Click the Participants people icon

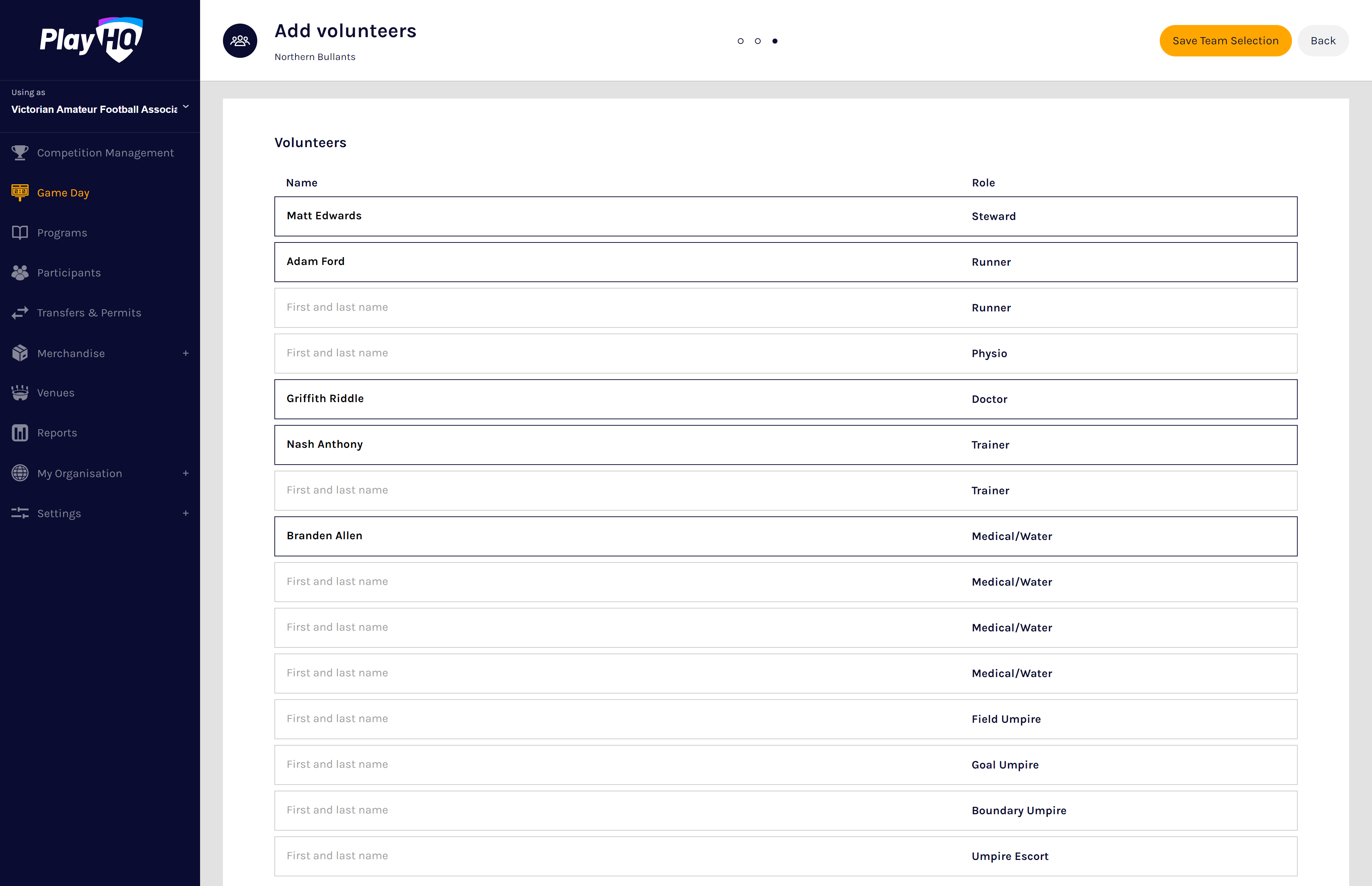pyautogui.click(x=20, y=273)
